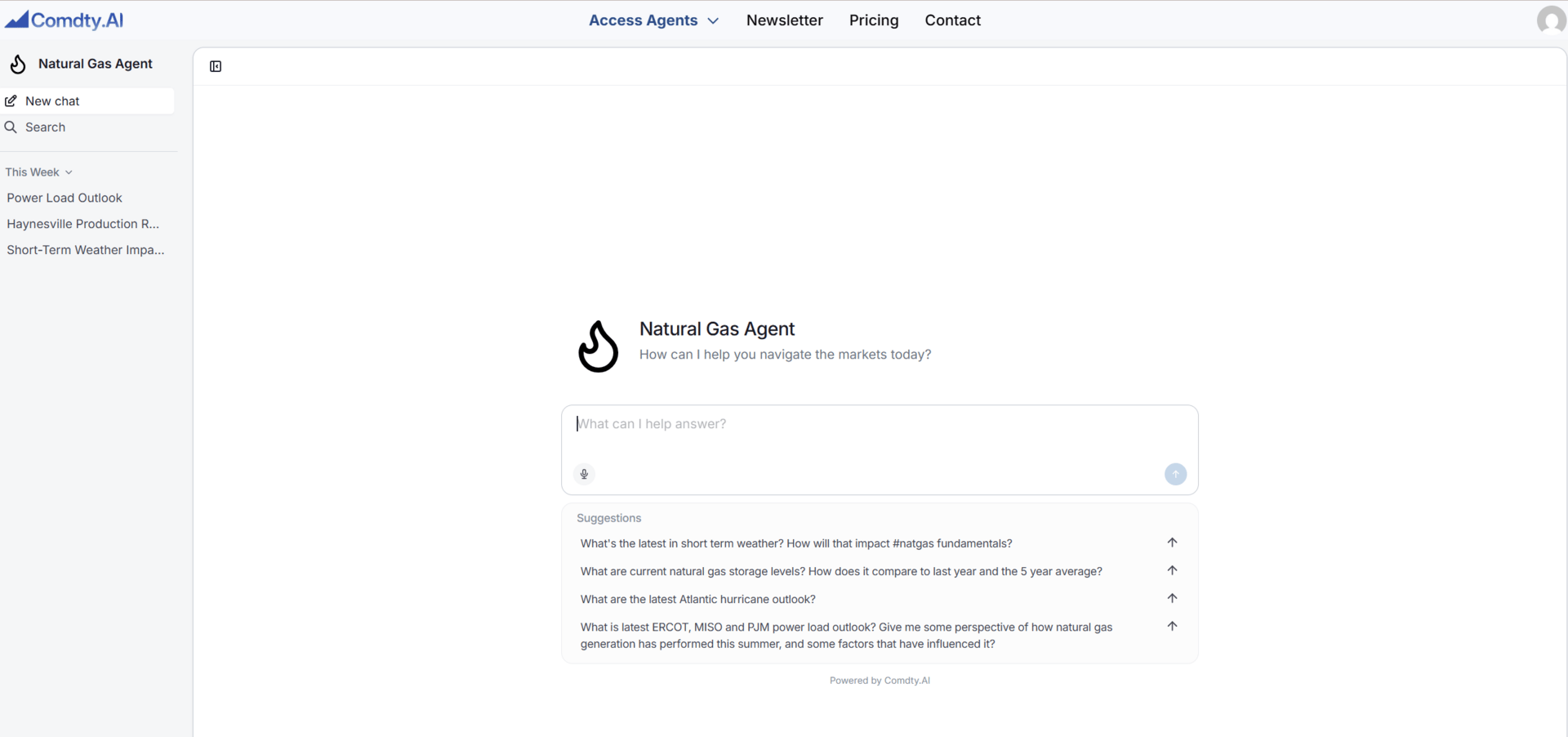Open the Contact page
This screenshot has height=737, width=1568.
coord(952,20)
